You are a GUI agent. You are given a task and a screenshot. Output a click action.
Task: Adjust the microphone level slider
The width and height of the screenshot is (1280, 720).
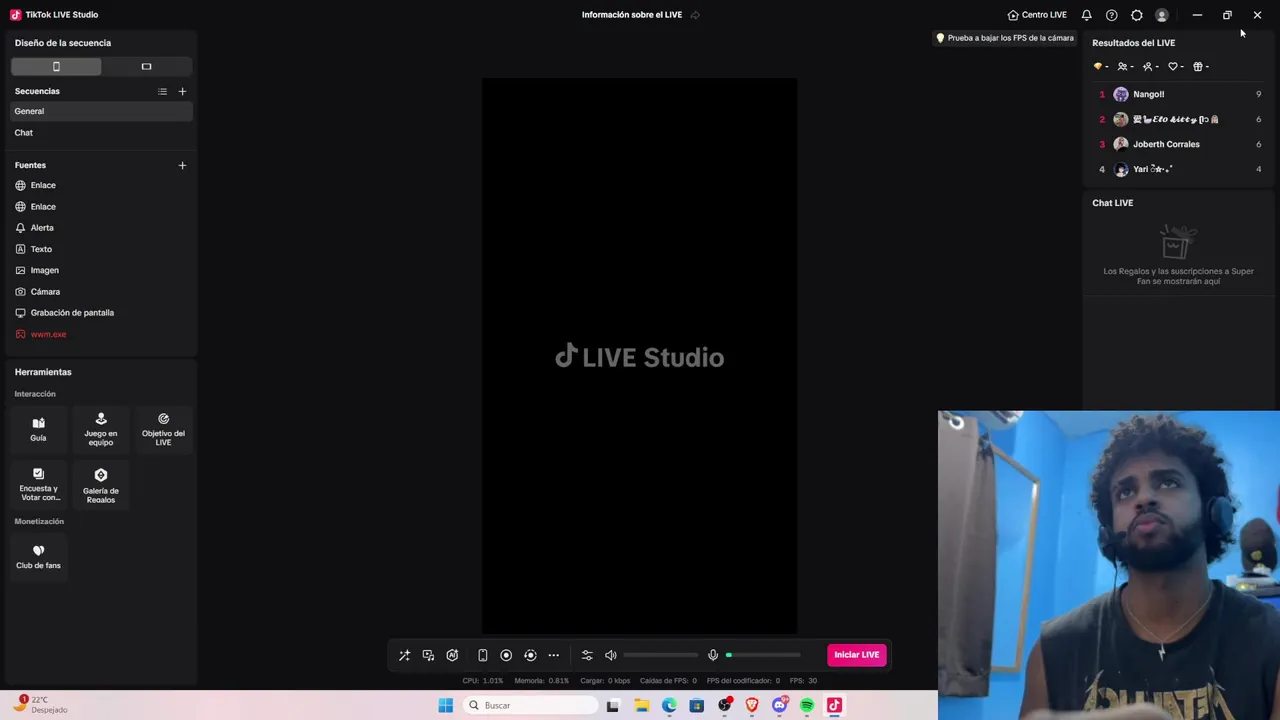pyautogui.click(x=763, y=655)
